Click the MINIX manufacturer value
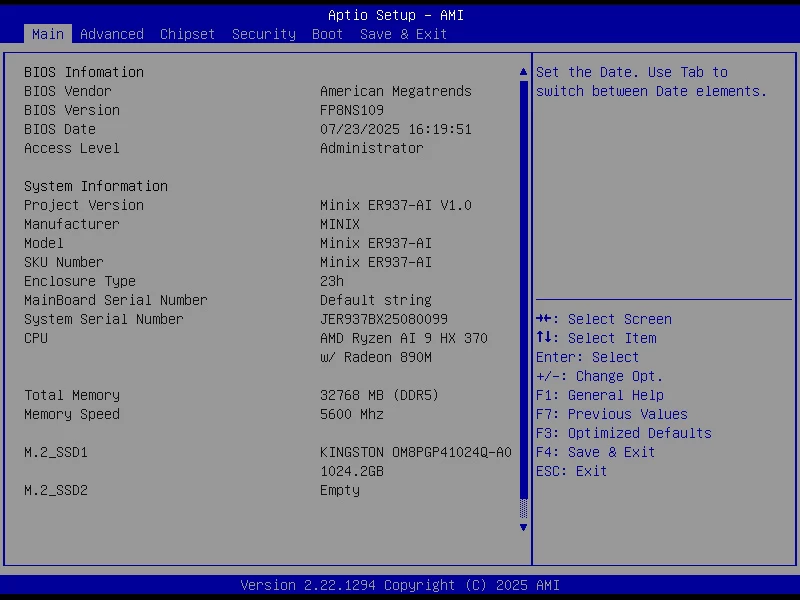The image size is (800, 600). coord(340,224)
